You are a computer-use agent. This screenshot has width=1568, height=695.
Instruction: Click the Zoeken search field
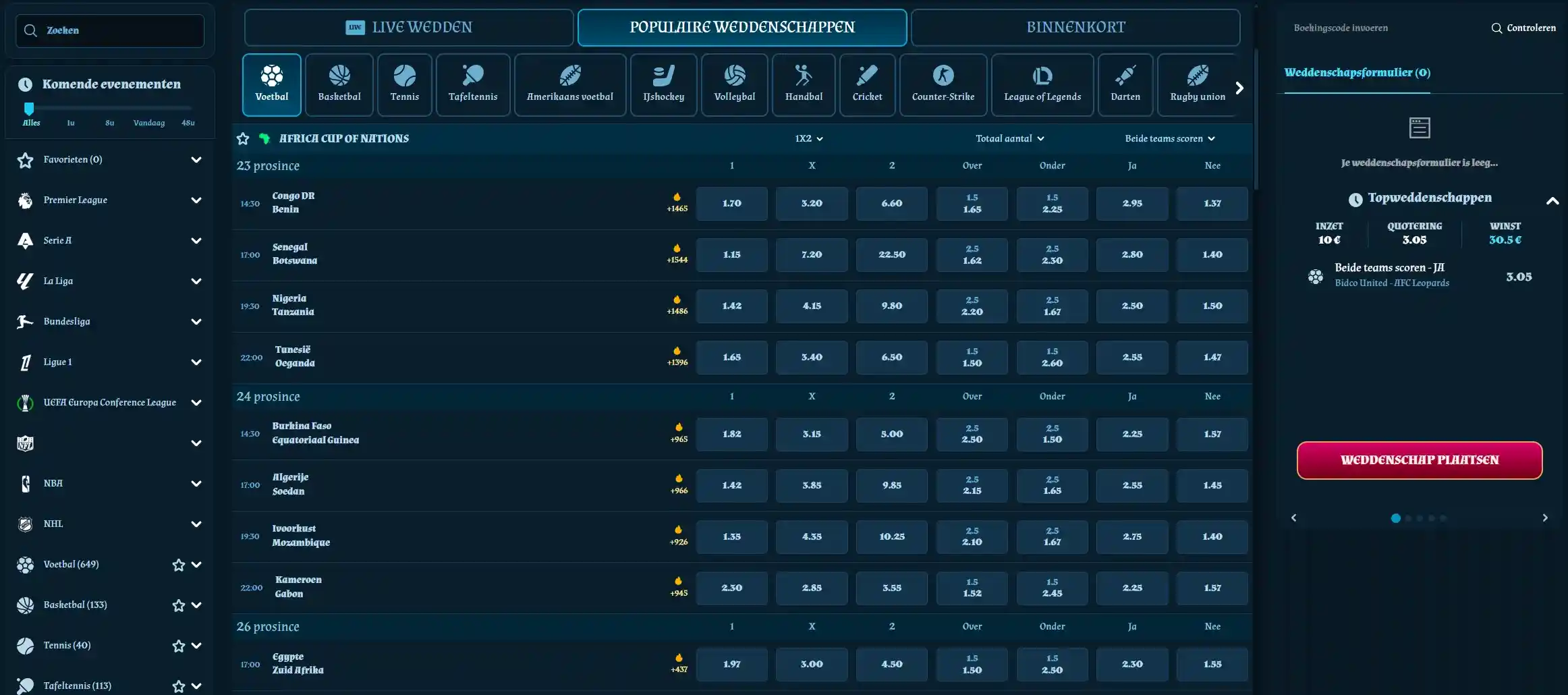(x=110, y=31)
